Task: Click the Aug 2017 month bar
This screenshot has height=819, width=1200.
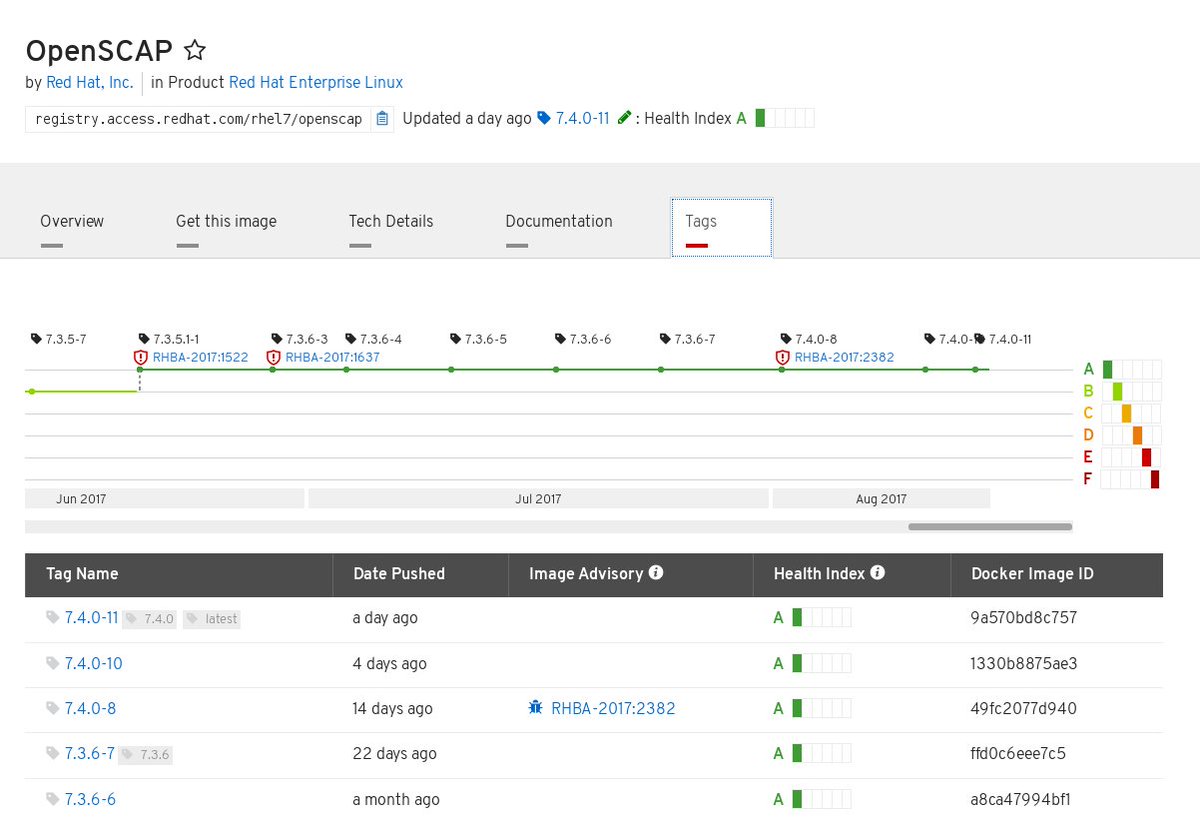Action: tap(881, 498)
